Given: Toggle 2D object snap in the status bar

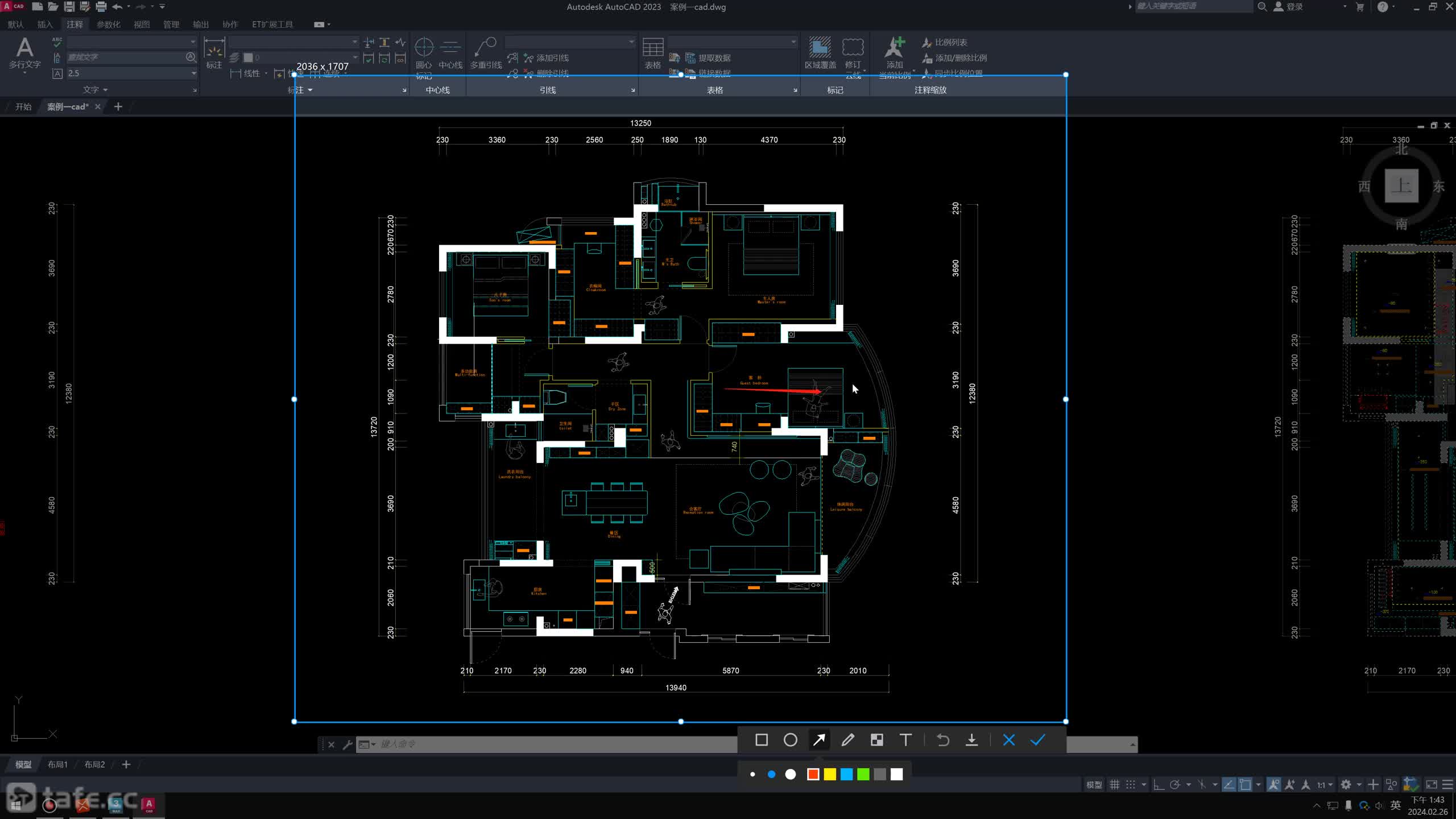Looking at the screenshot, I should click(x=1245, y=785).
